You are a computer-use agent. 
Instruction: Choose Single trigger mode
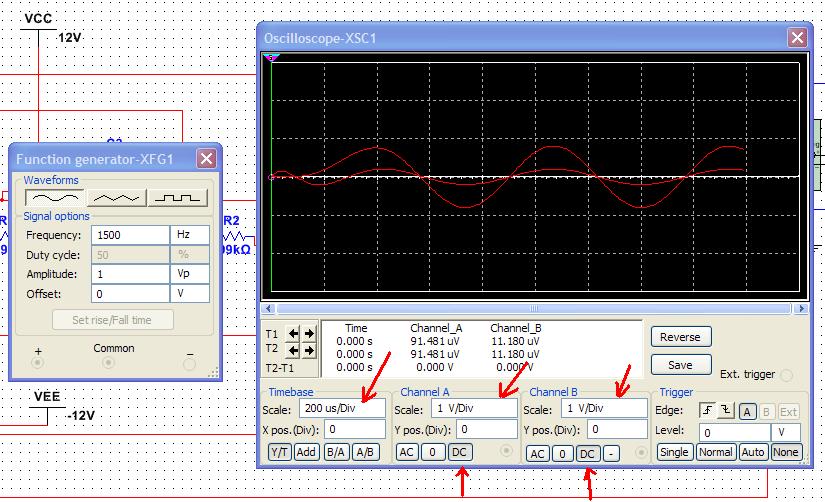[675, 452]
